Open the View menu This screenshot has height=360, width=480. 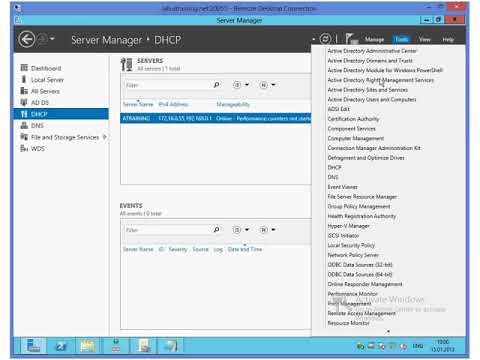[424, 40]
